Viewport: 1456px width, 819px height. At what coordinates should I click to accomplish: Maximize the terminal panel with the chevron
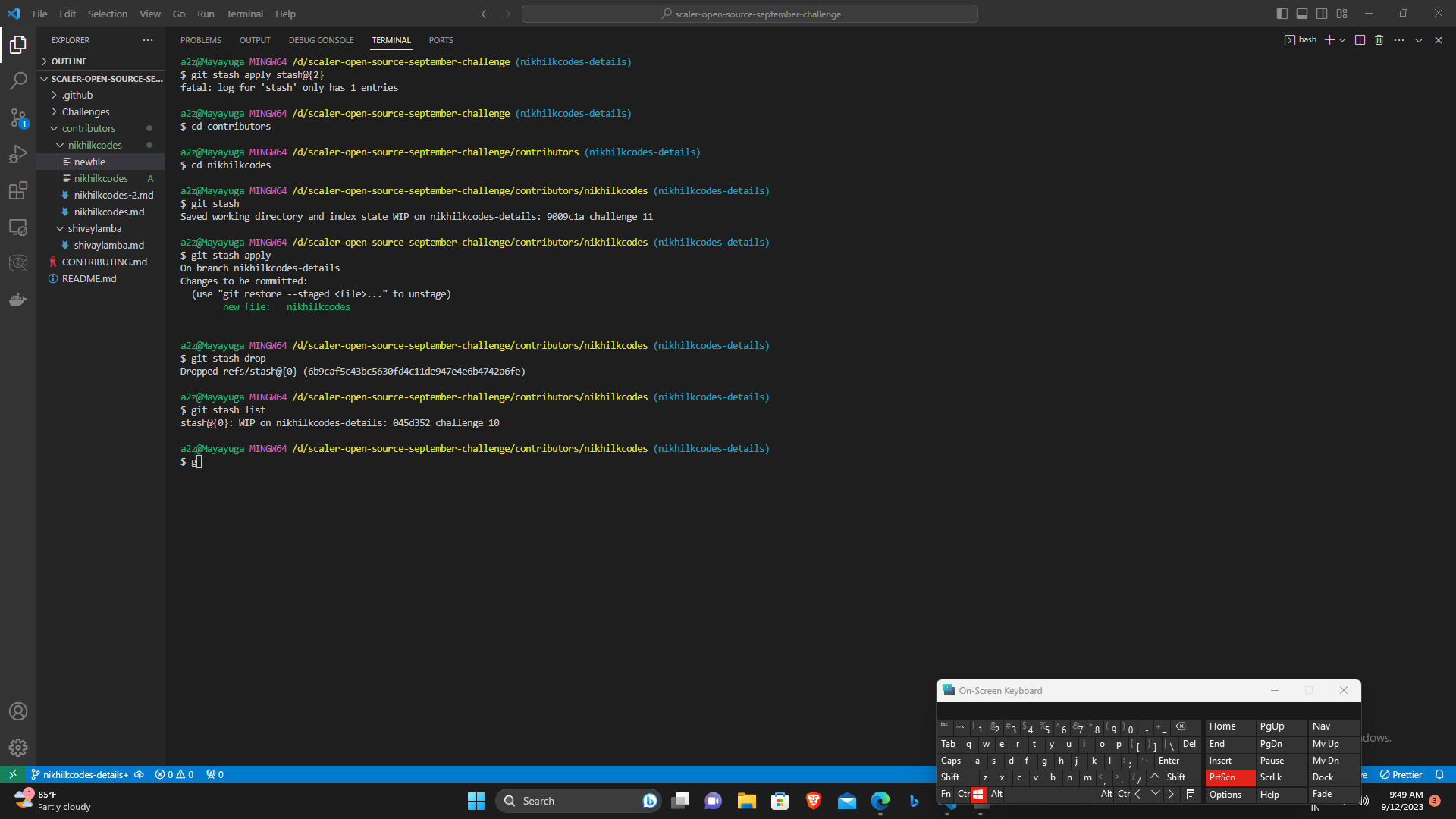1417,39
